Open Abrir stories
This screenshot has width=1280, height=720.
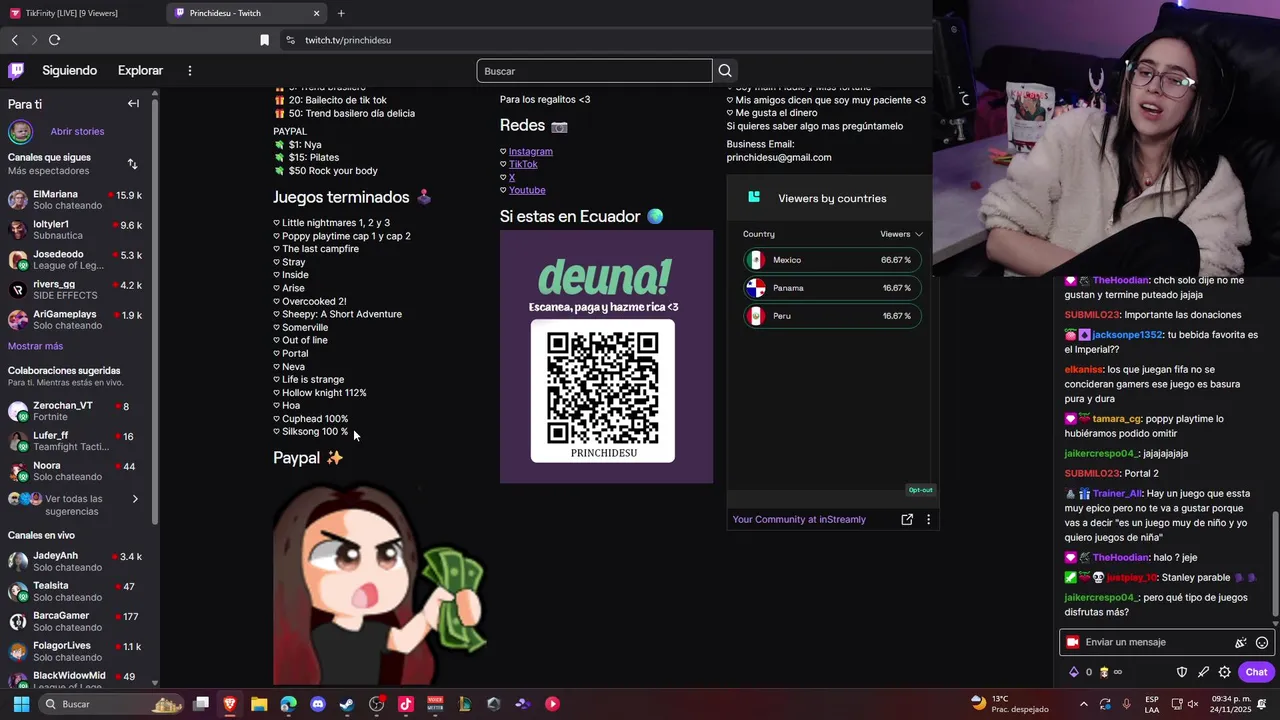pyautogui.click(x=77, y=132)
